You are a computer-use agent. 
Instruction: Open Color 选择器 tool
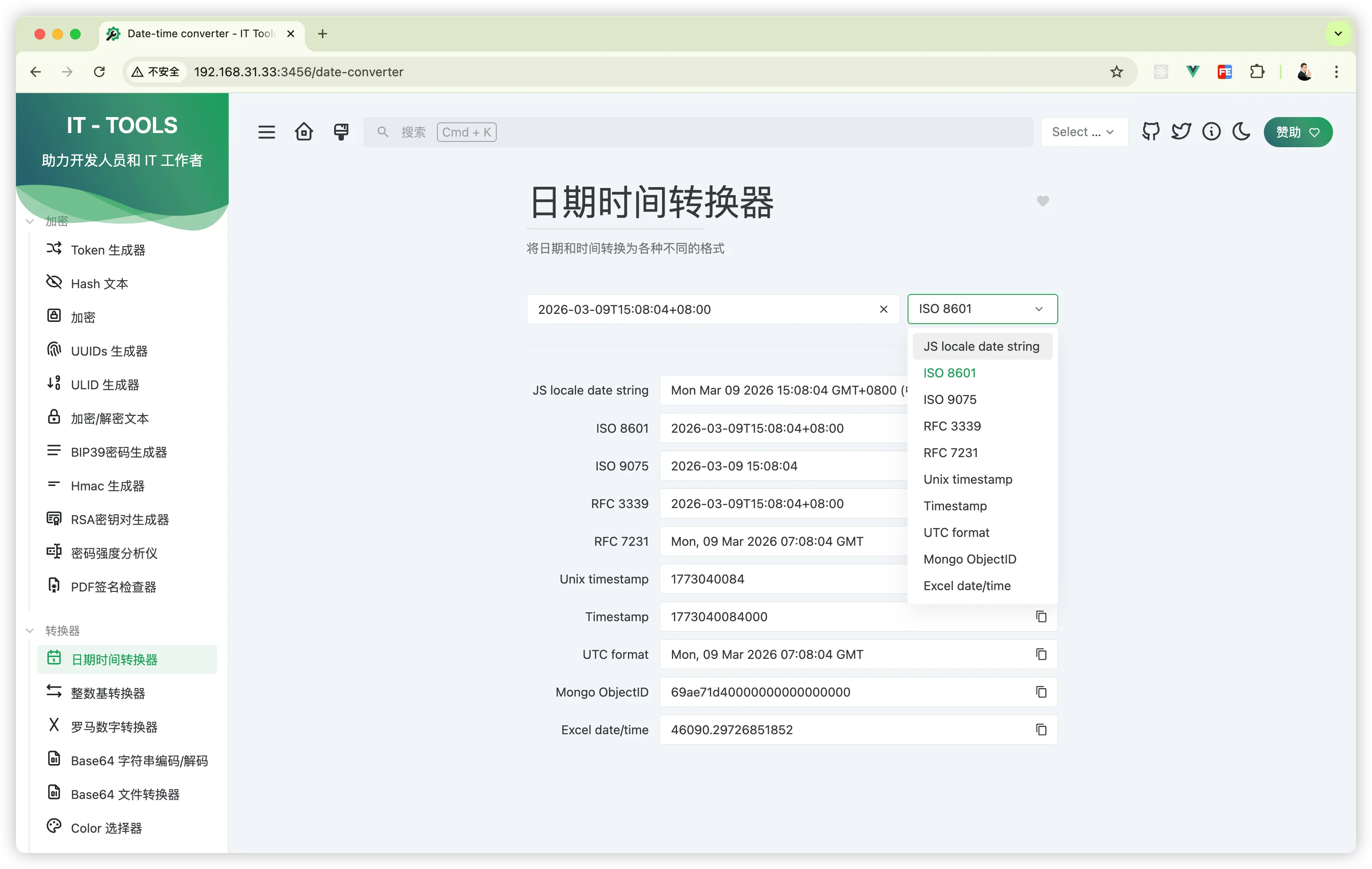pos(127,827)
